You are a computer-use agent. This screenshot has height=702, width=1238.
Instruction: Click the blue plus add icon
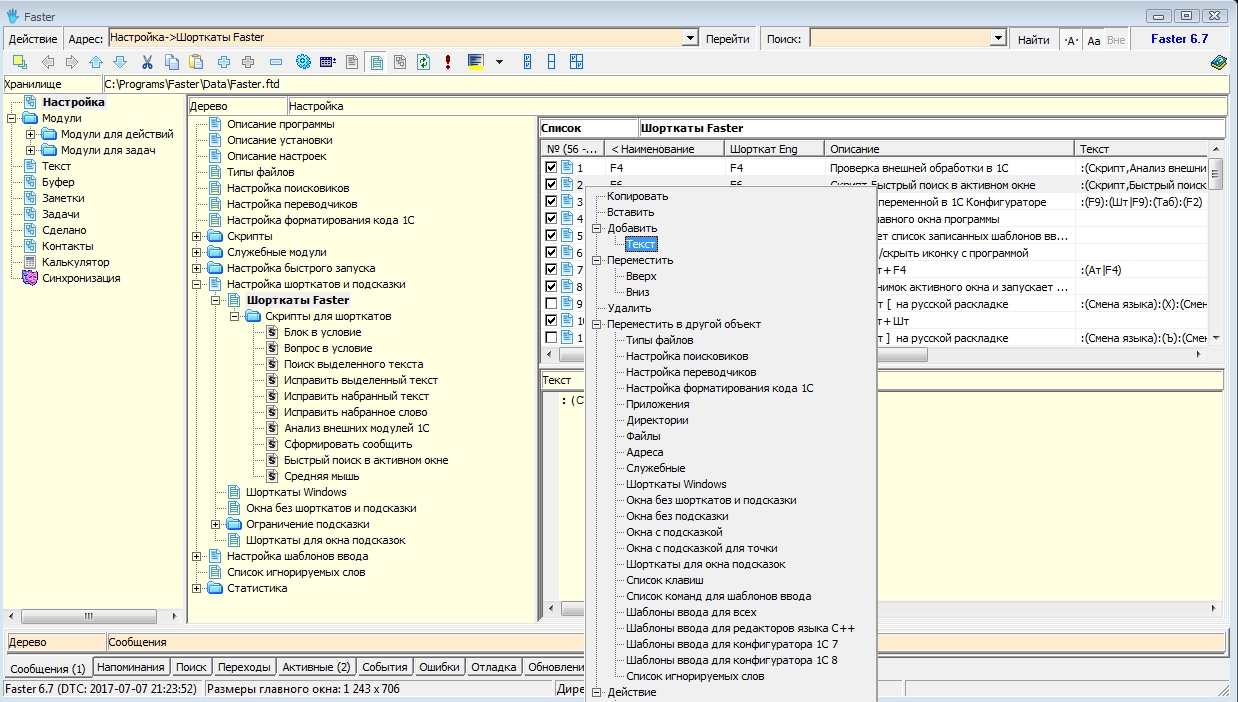point(224,62)
